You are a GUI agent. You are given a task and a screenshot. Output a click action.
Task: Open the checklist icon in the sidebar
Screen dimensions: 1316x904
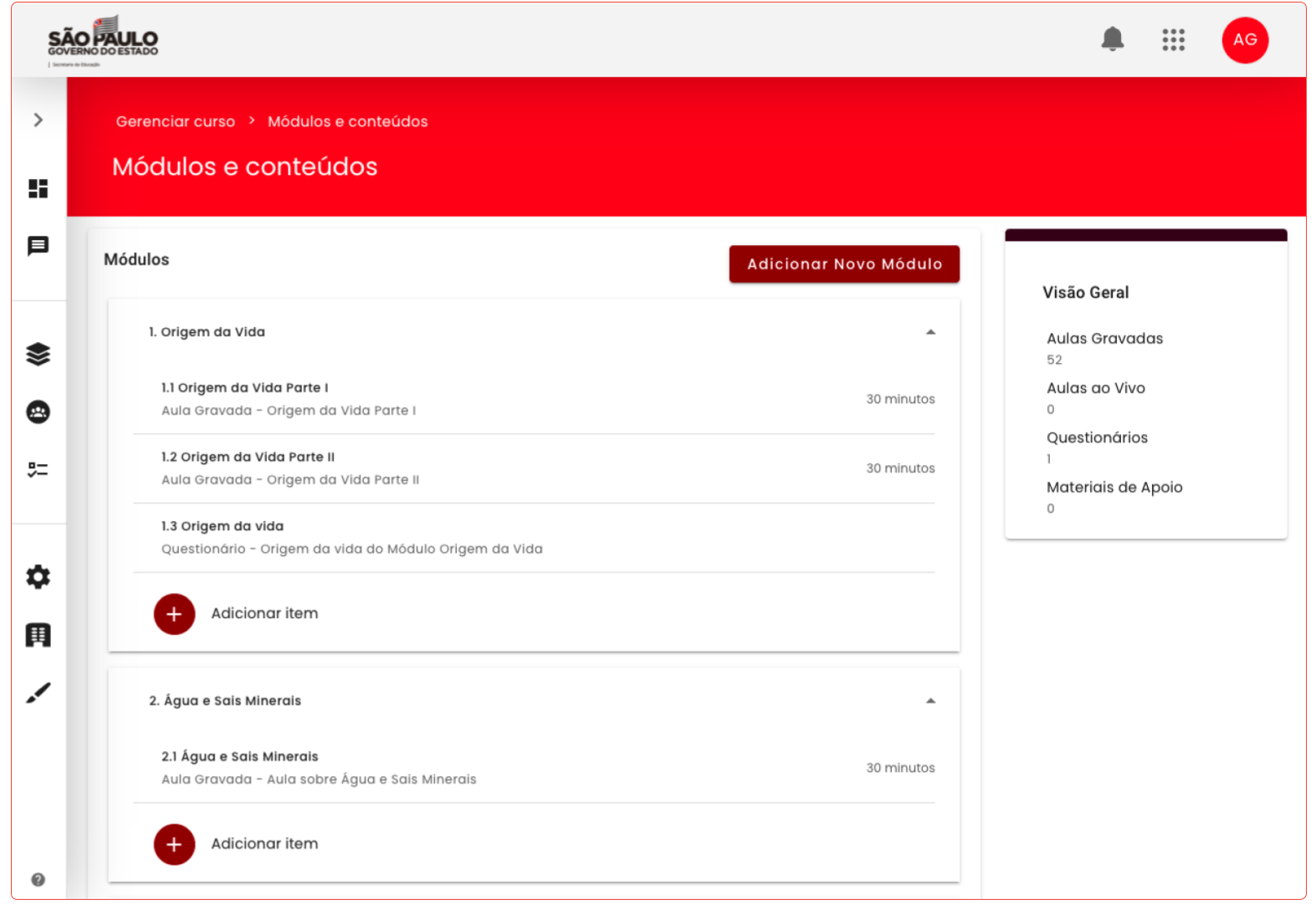point(38,469)
